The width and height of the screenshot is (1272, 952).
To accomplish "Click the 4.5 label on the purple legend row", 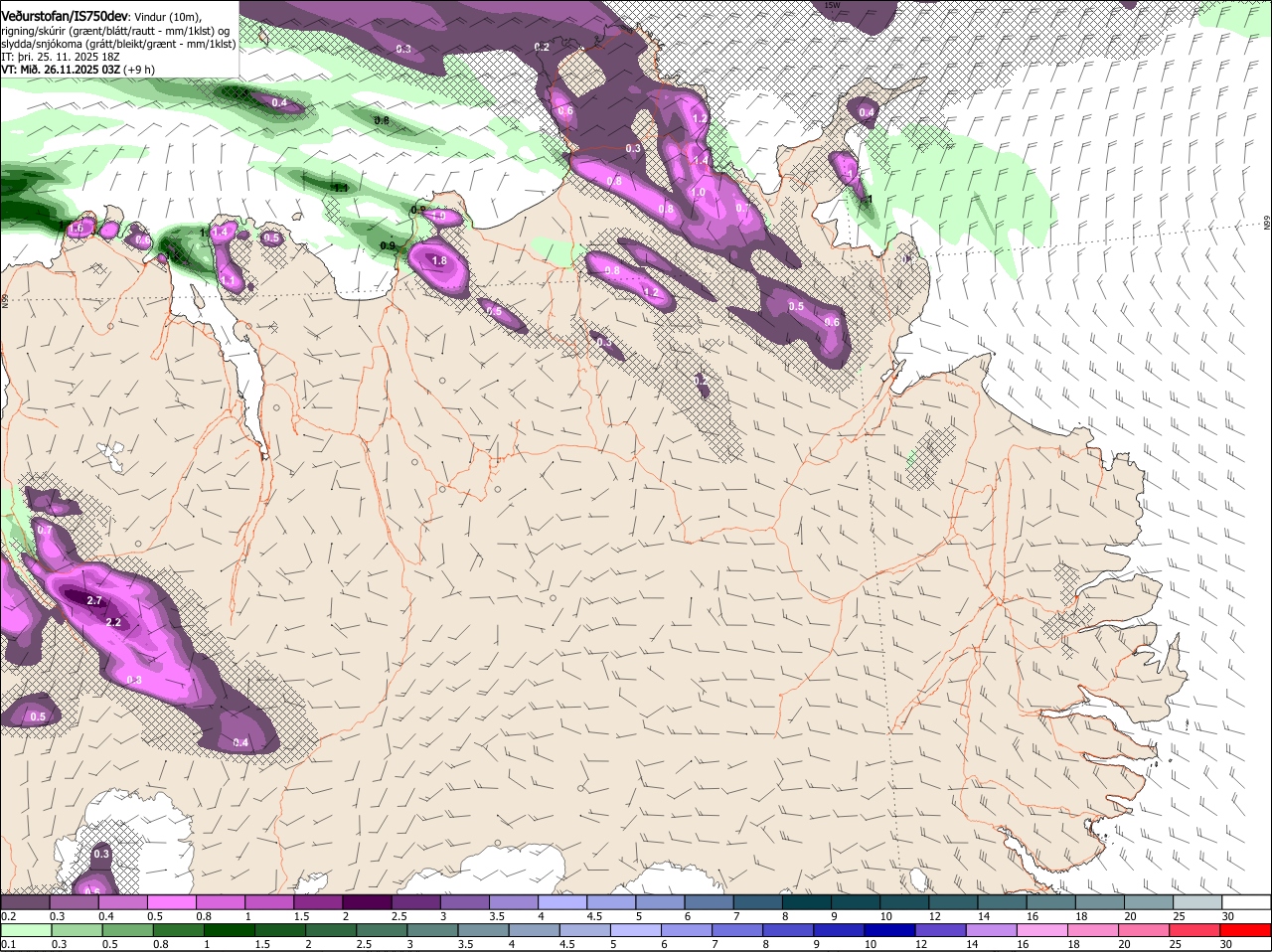I will pos(594,916).
